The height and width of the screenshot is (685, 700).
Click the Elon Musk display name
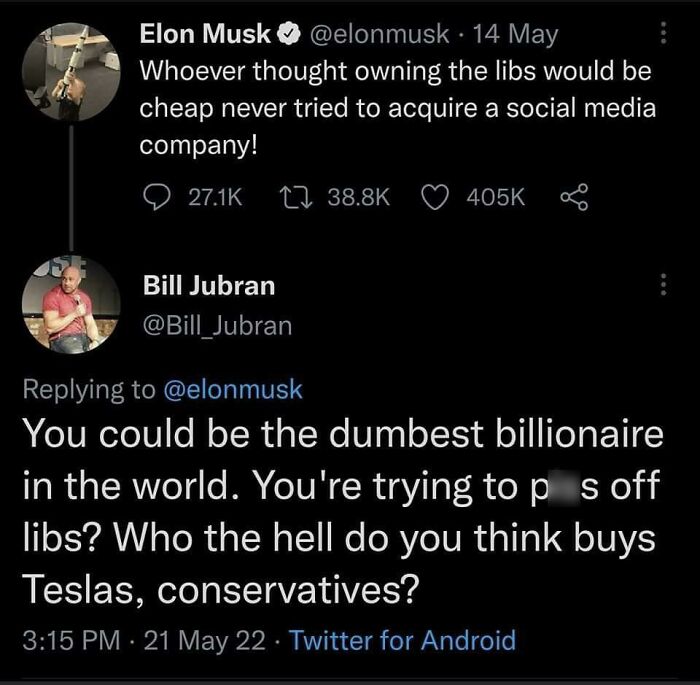(x=206, y=35)
